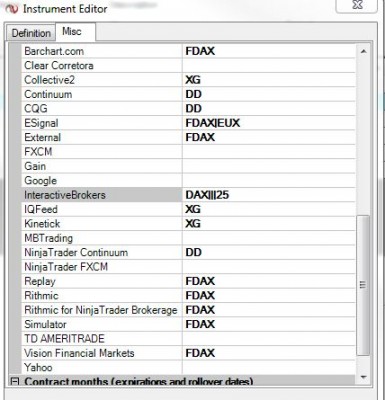Edit the Collective2 XG value
Screen dimensions: 385x400
click(x=269, y=80)
